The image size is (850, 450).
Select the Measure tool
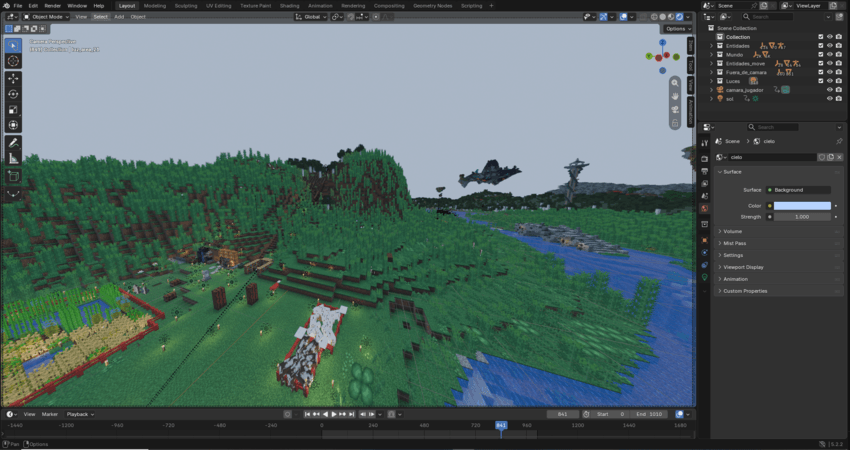(13, 158)
